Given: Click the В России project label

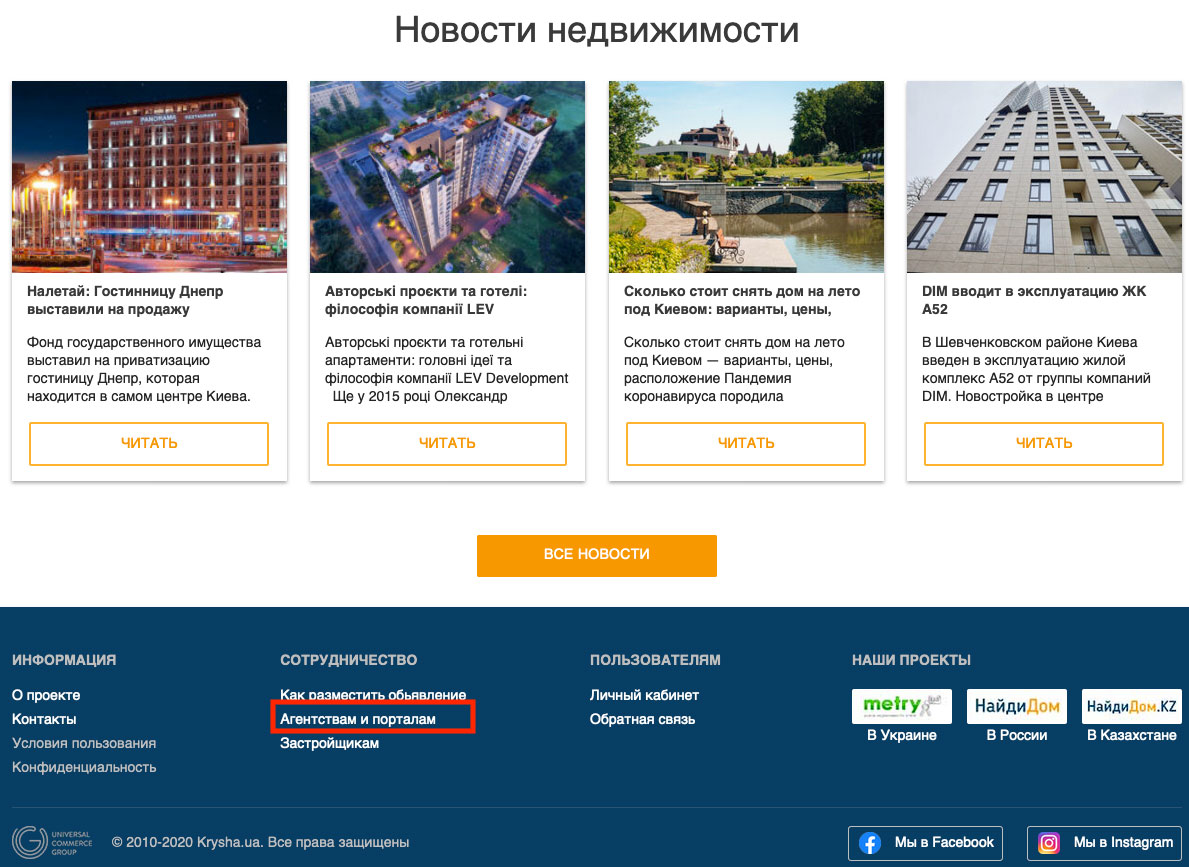Looking at the screenshot, I should [x=1017, y=735].
